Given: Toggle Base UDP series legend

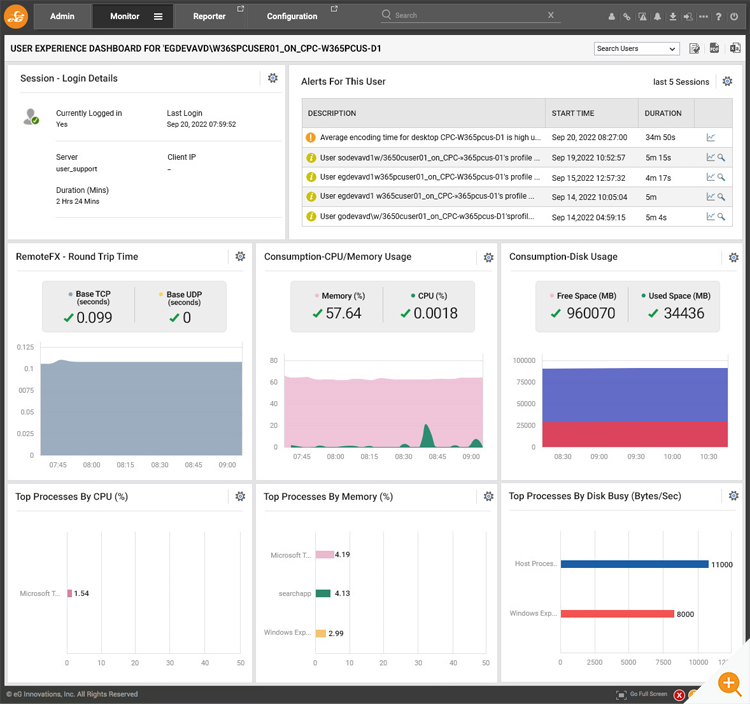Looking at the screenshot, I should [180, 298].
